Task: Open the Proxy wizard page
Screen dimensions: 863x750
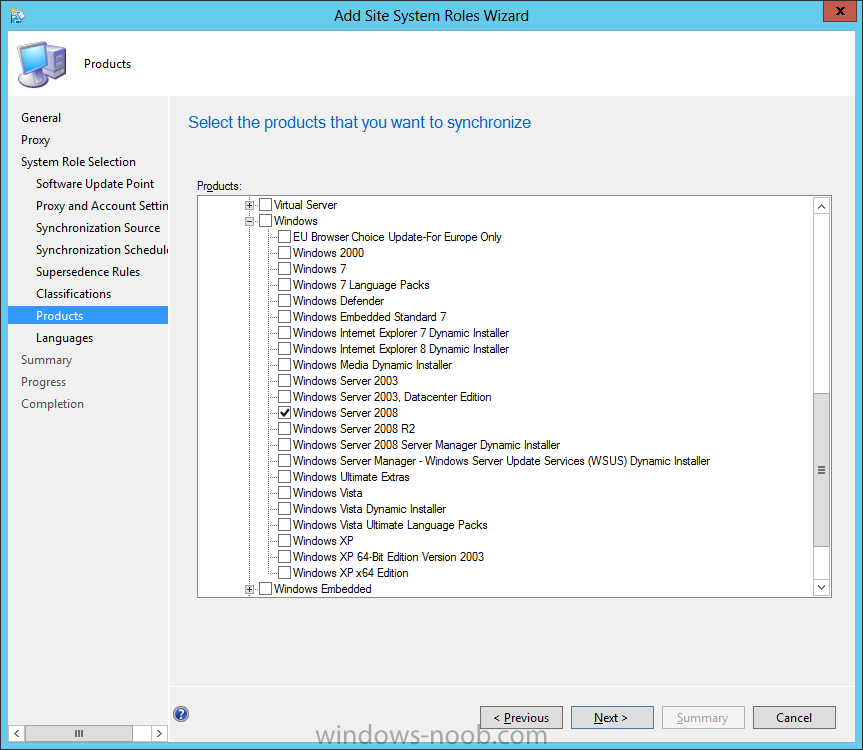Action: [x=35, y=140]
